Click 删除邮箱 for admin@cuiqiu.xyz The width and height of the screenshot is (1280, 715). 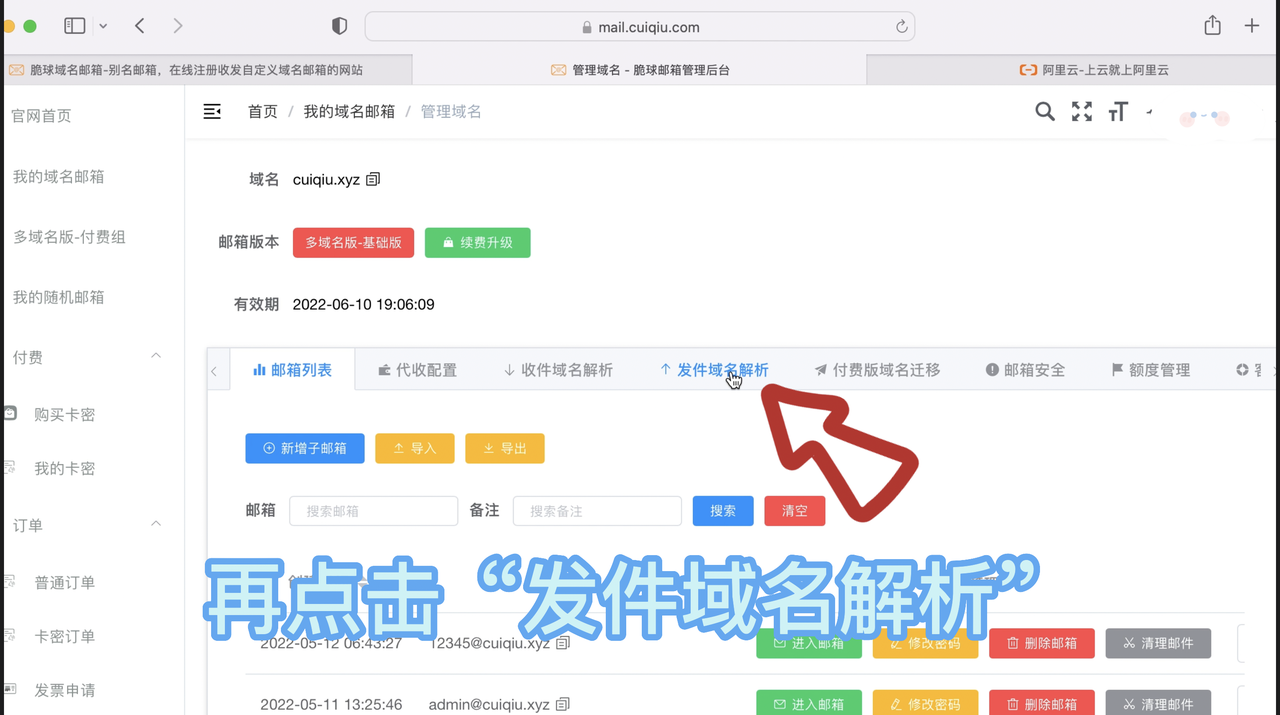coord(1042,702)
